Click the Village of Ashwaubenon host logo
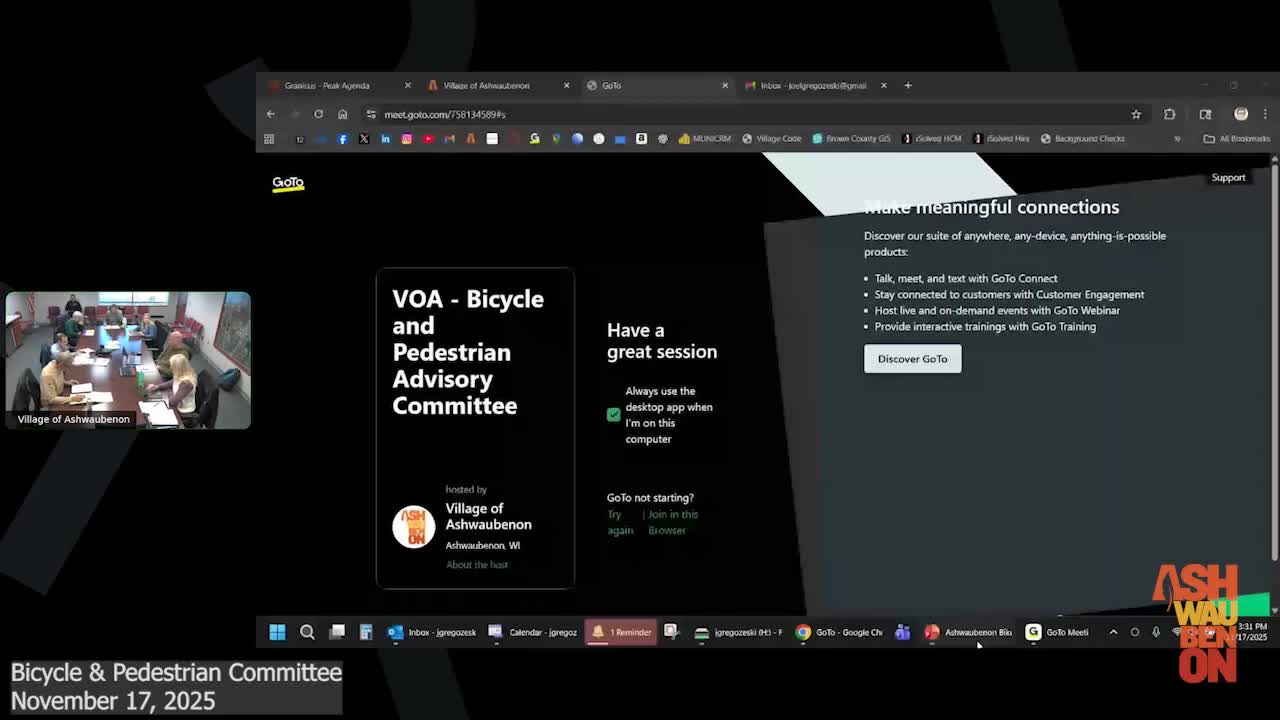The image size is (1280, 720). [x=413, y=527]
